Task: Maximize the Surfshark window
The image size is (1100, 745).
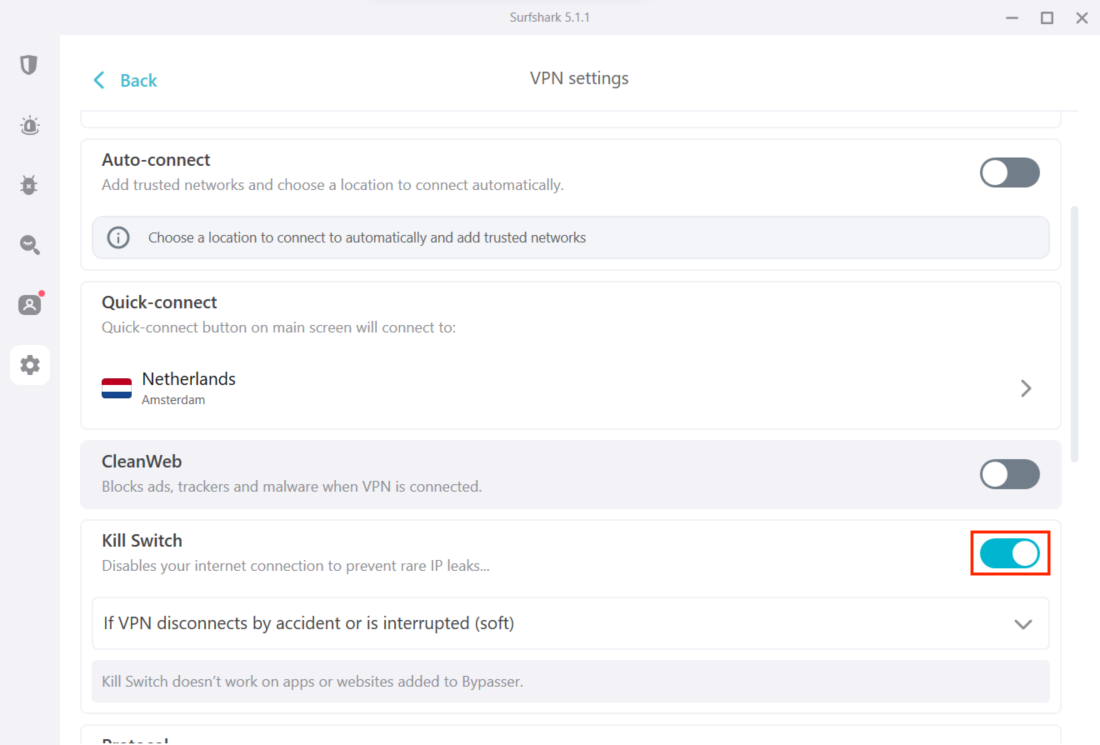Action: coord(1047,18)
